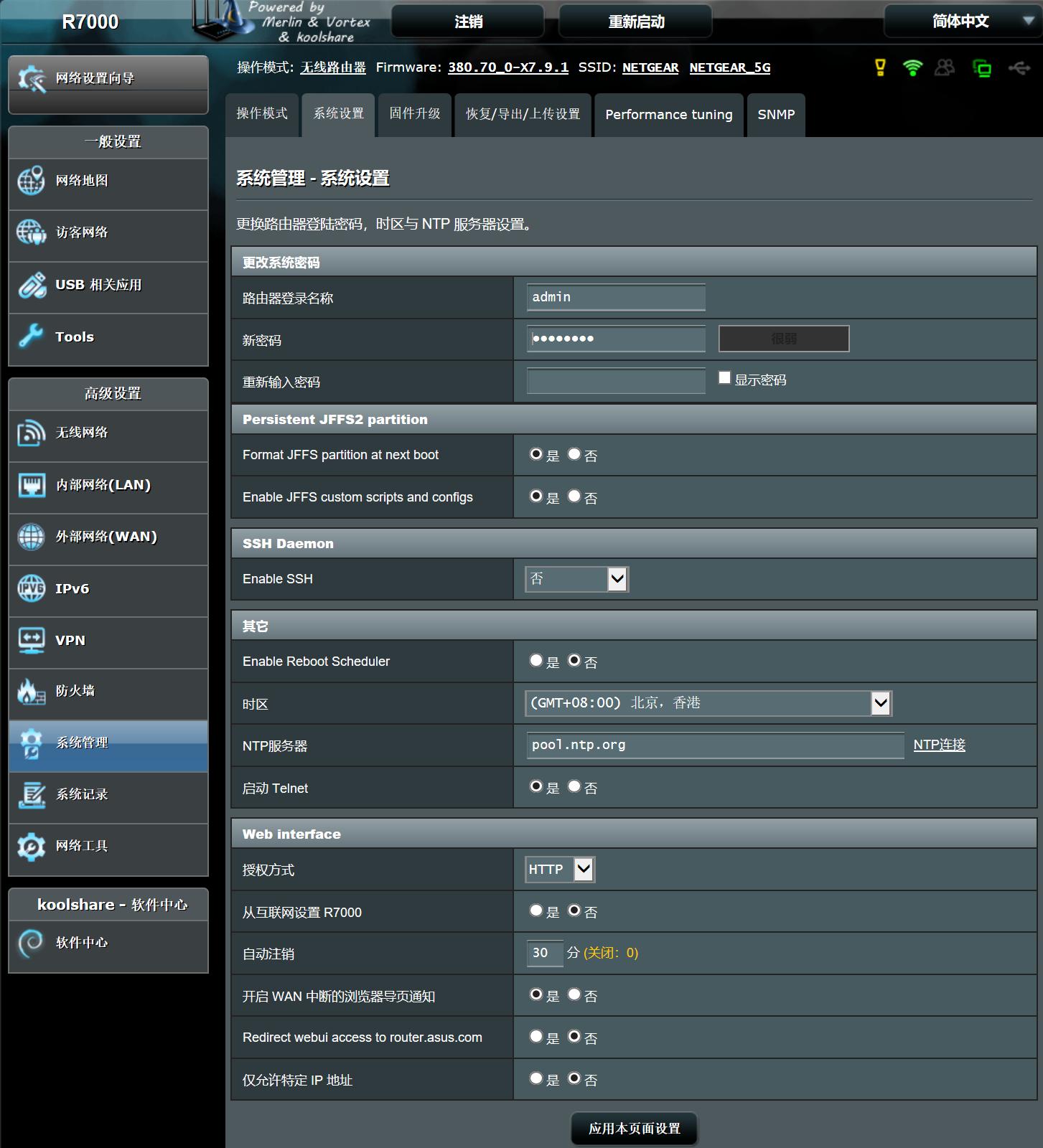The height and width of the screenshot is (1148, 1043).
Task: Open the System Log (系统记录) icon
Action: click(x=31, y=794)
